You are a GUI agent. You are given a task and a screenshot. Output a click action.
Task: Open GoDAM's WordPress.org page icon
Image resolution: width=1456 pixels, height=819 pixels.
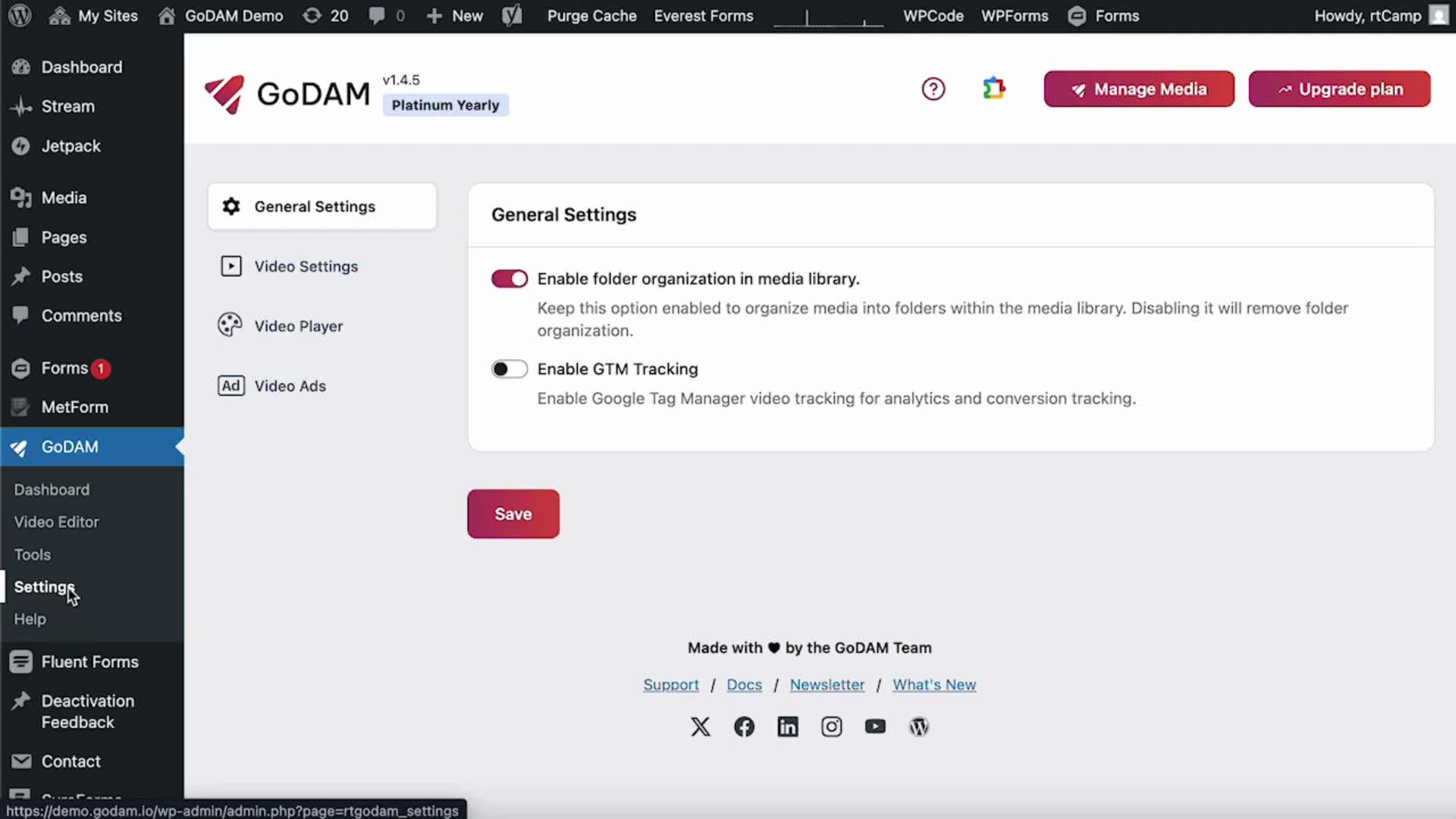918,726
